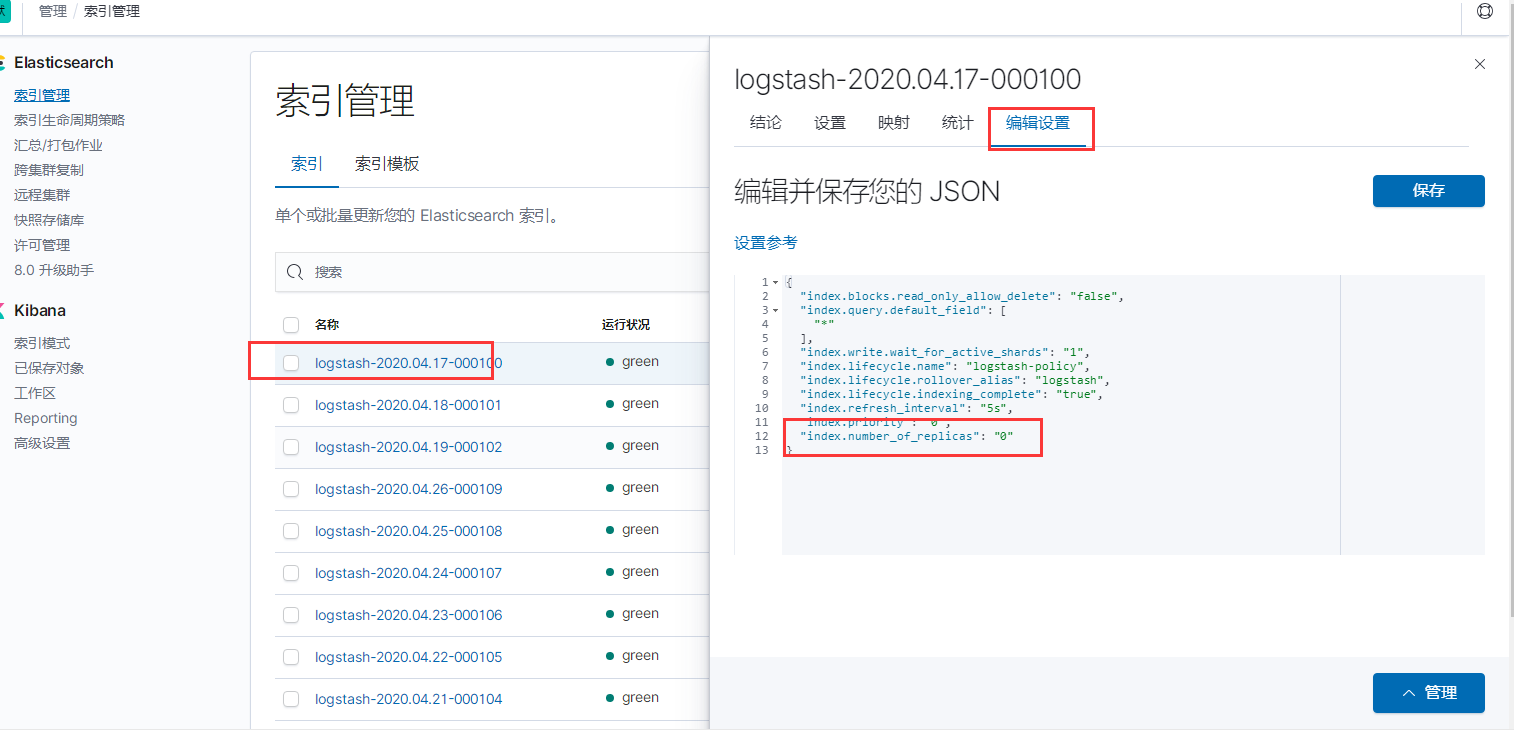This screenshot has width=1514, height=731.
Task: Select the logstash-2020.04.23-000106 row checkbox
Action: (x=291, y=615)
